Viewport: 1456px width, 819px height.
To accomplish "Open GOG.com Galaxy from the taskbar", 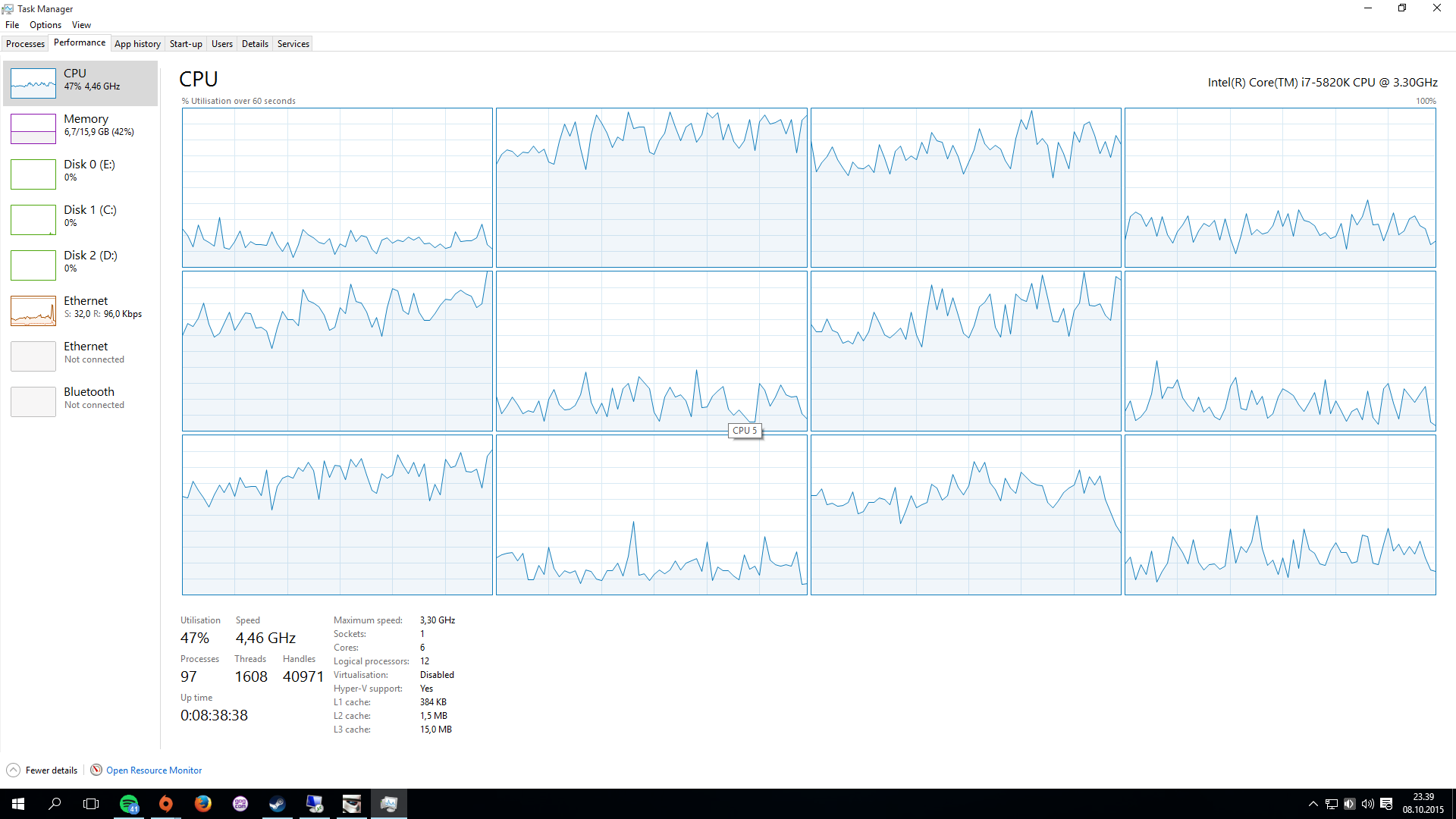I will pos(240,804).
